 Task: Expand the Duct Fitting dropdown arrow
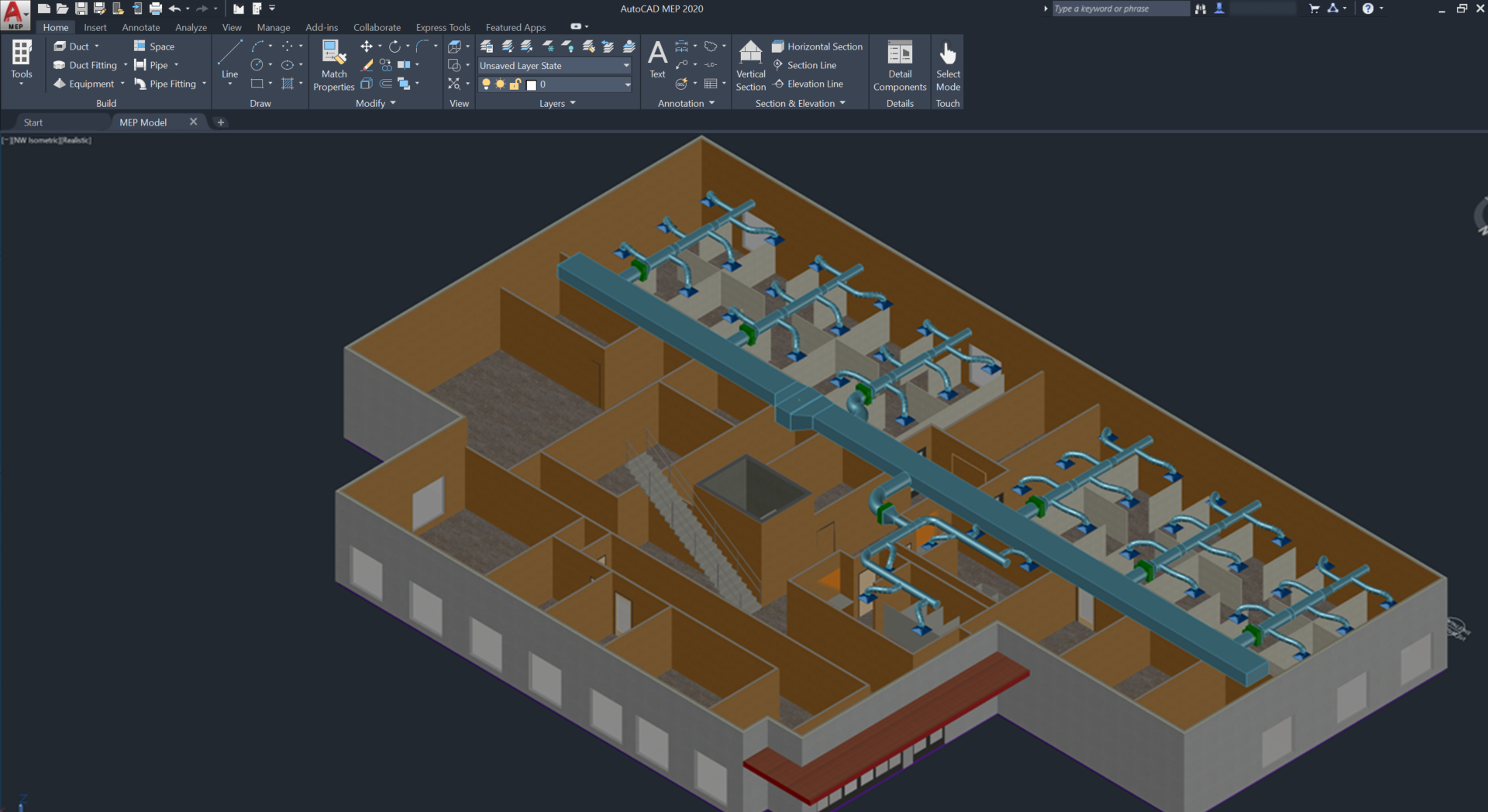[126, 65]
